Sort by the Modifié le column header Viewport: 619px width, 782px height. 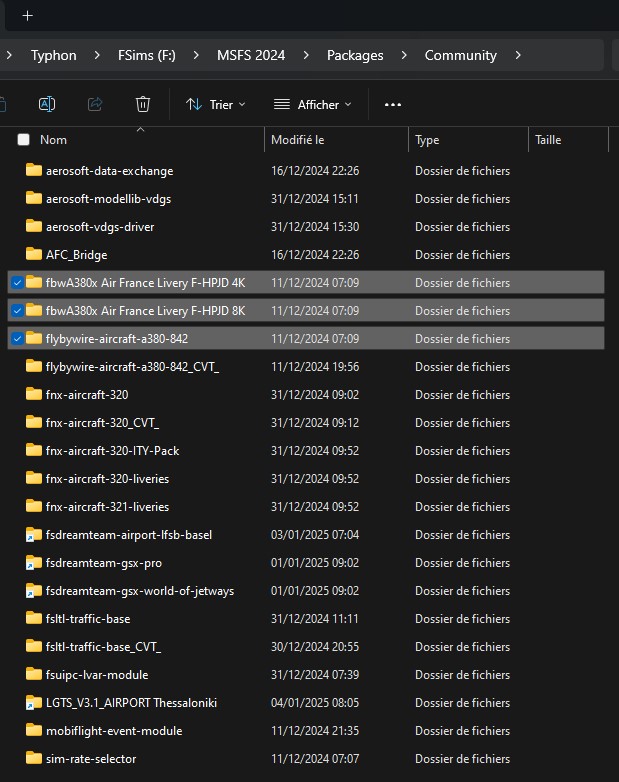tap(298, 140)
